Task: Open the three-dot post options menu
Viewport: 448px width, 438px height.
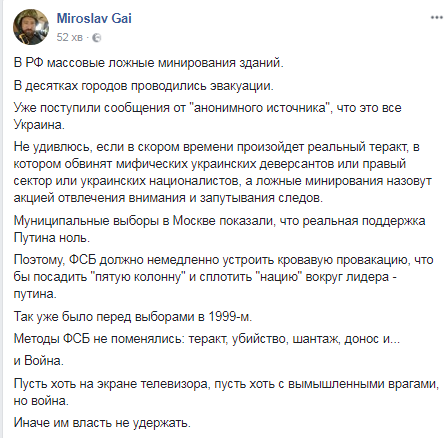Action: point(437,17)
